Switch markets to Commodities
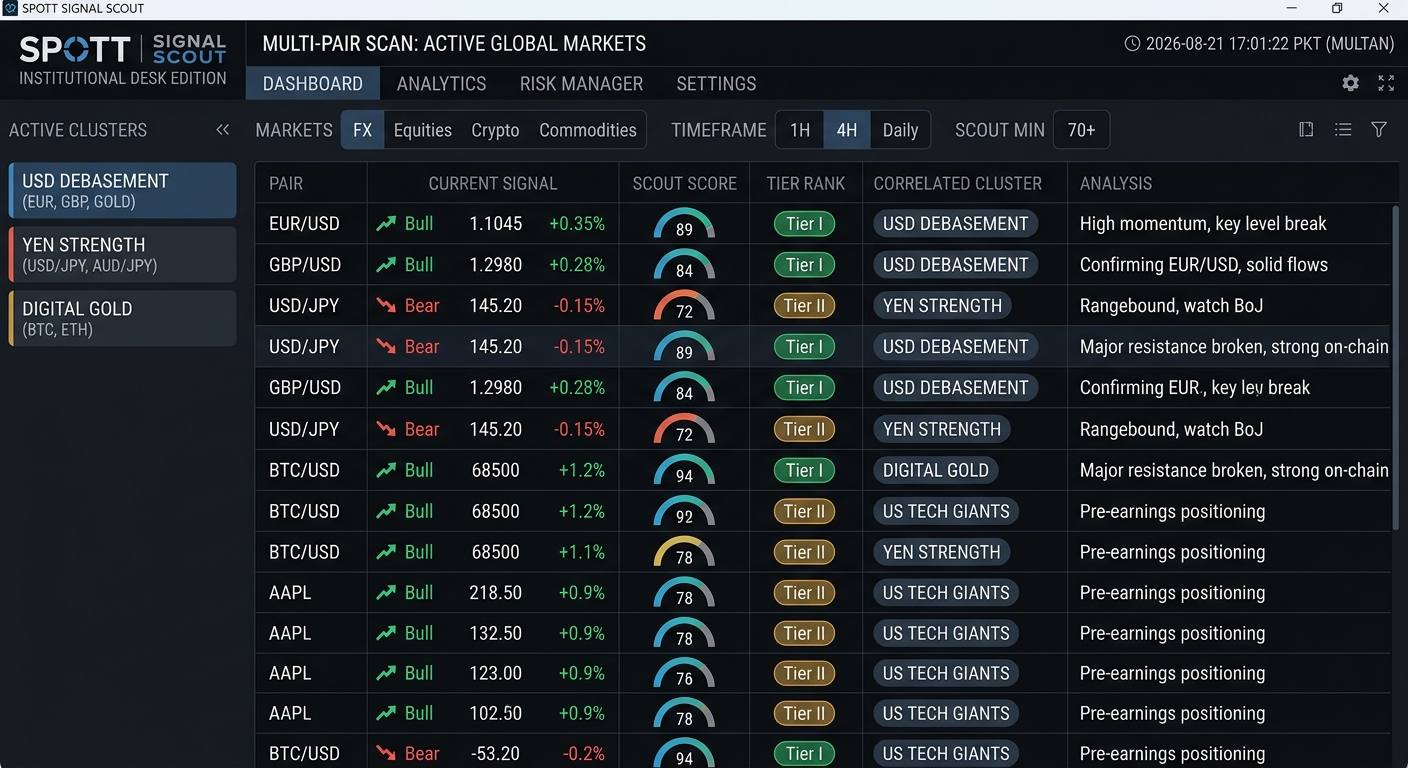The height and width of the screenshot is (768, 1408). click(x=588, y=130)
